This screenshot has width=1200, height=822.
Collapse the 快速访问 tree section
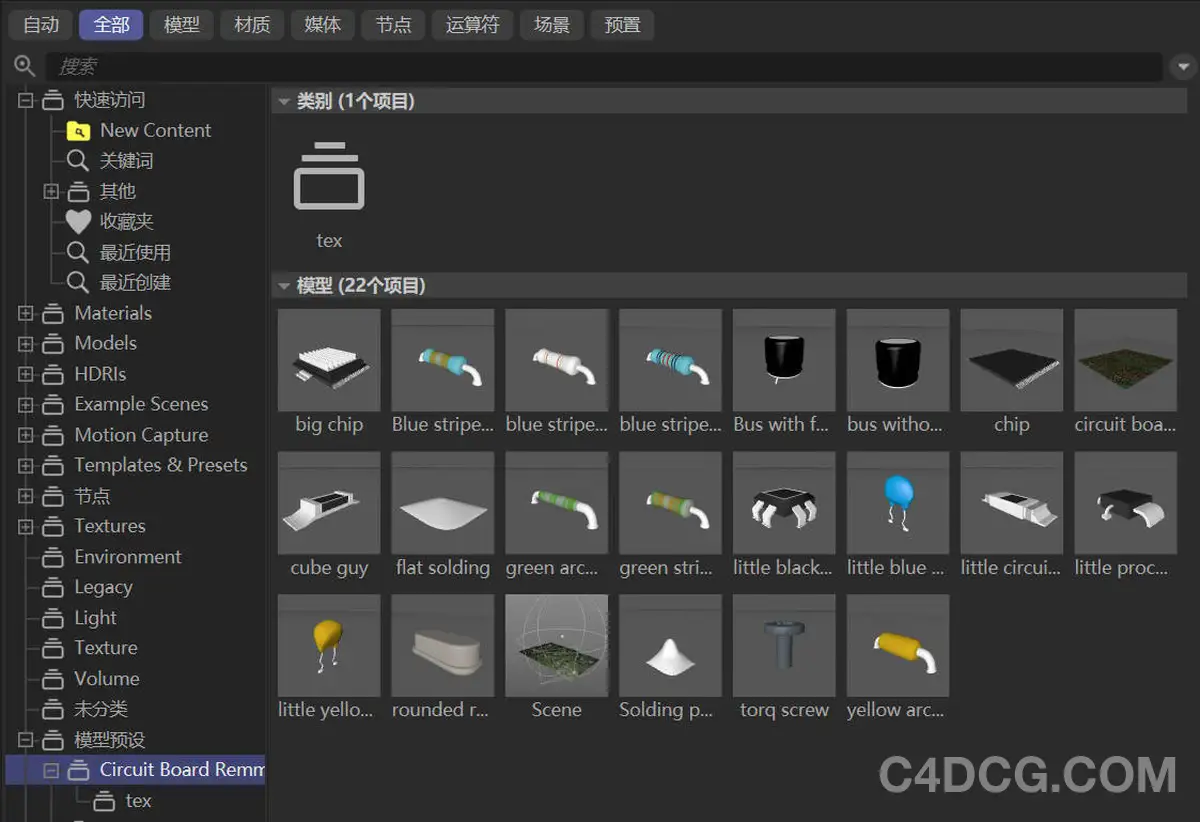point(26,100)
